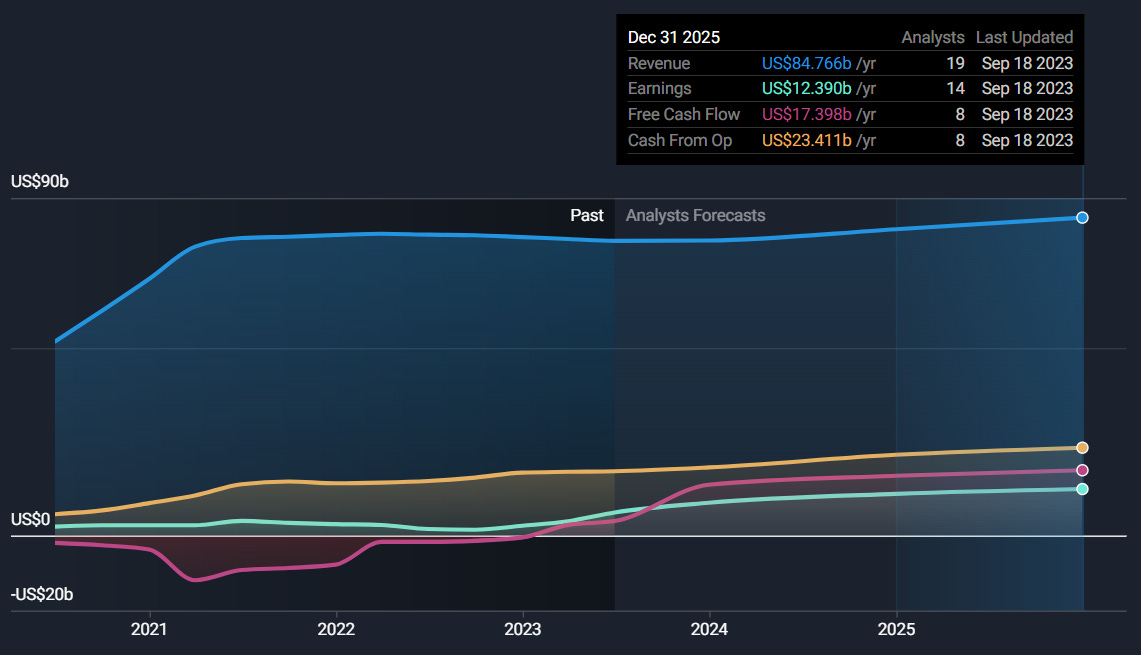Viewport: 1141px width, 655px height.
Task: Click the Cash From Op value US$23.411b
Action: [806, 140]
